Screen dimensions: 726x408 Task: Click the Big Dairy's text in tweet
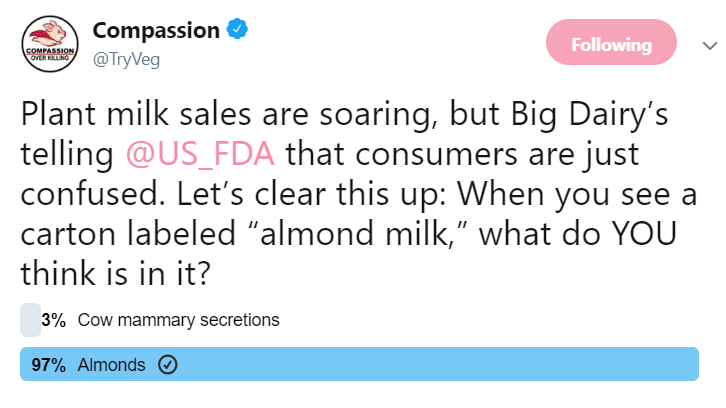(x=589, y=114)
